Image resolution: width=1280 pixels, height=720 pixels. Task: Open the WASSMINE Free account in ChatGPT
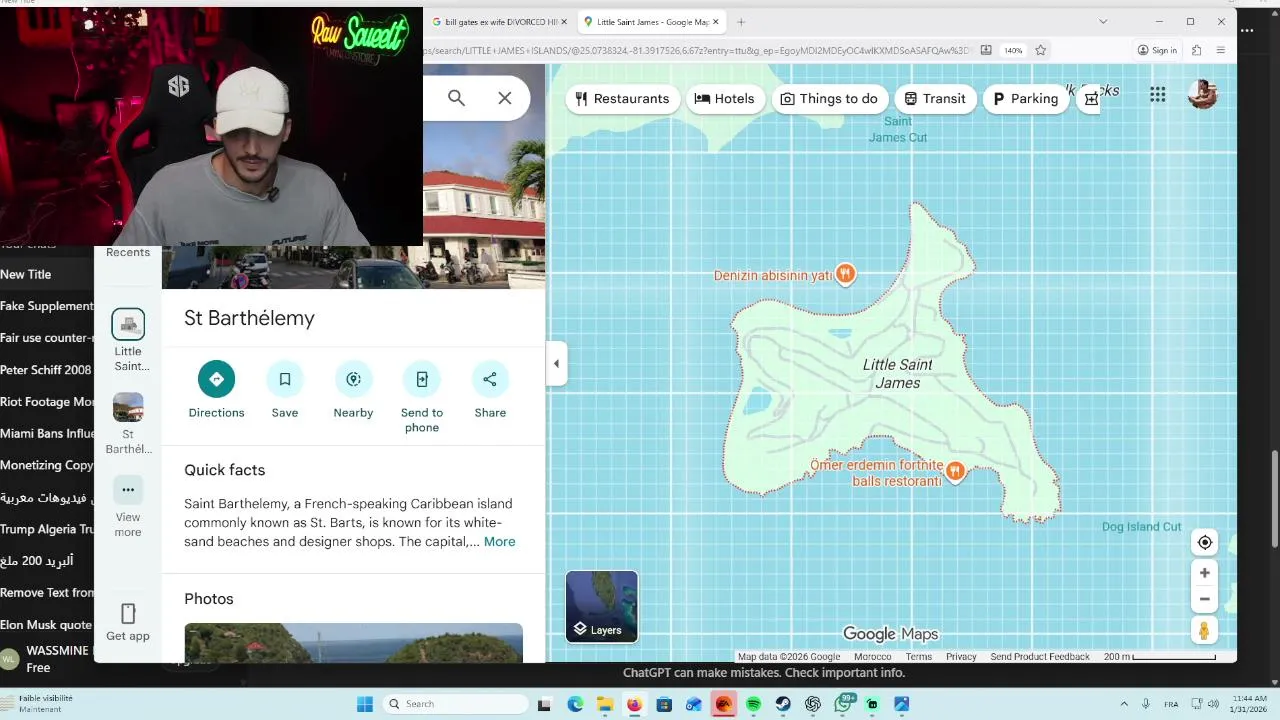click(47, 659)
